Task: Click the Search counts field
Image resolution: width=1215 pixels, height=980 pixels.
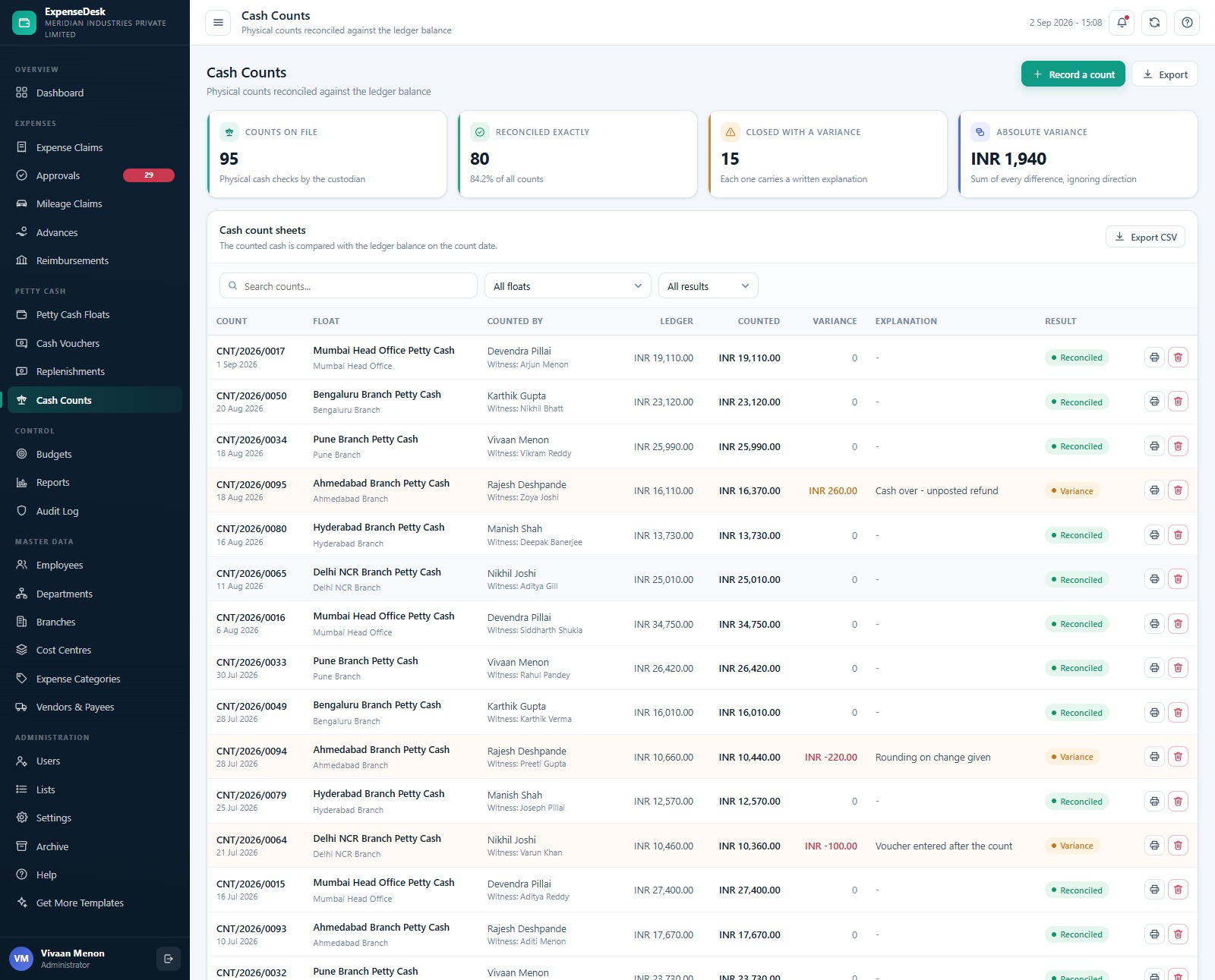Action: (x=349, y=286)
